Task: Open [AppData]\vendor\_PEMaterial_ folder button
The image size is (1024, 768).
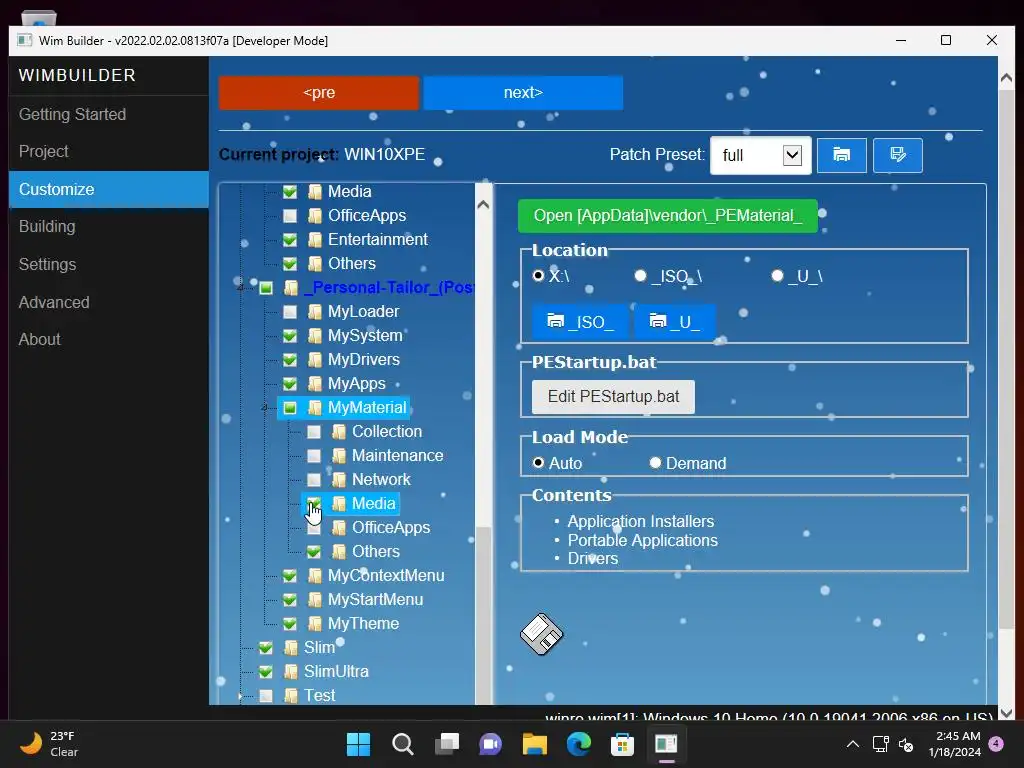Action: pyautogui.click(x=667, y=216)
